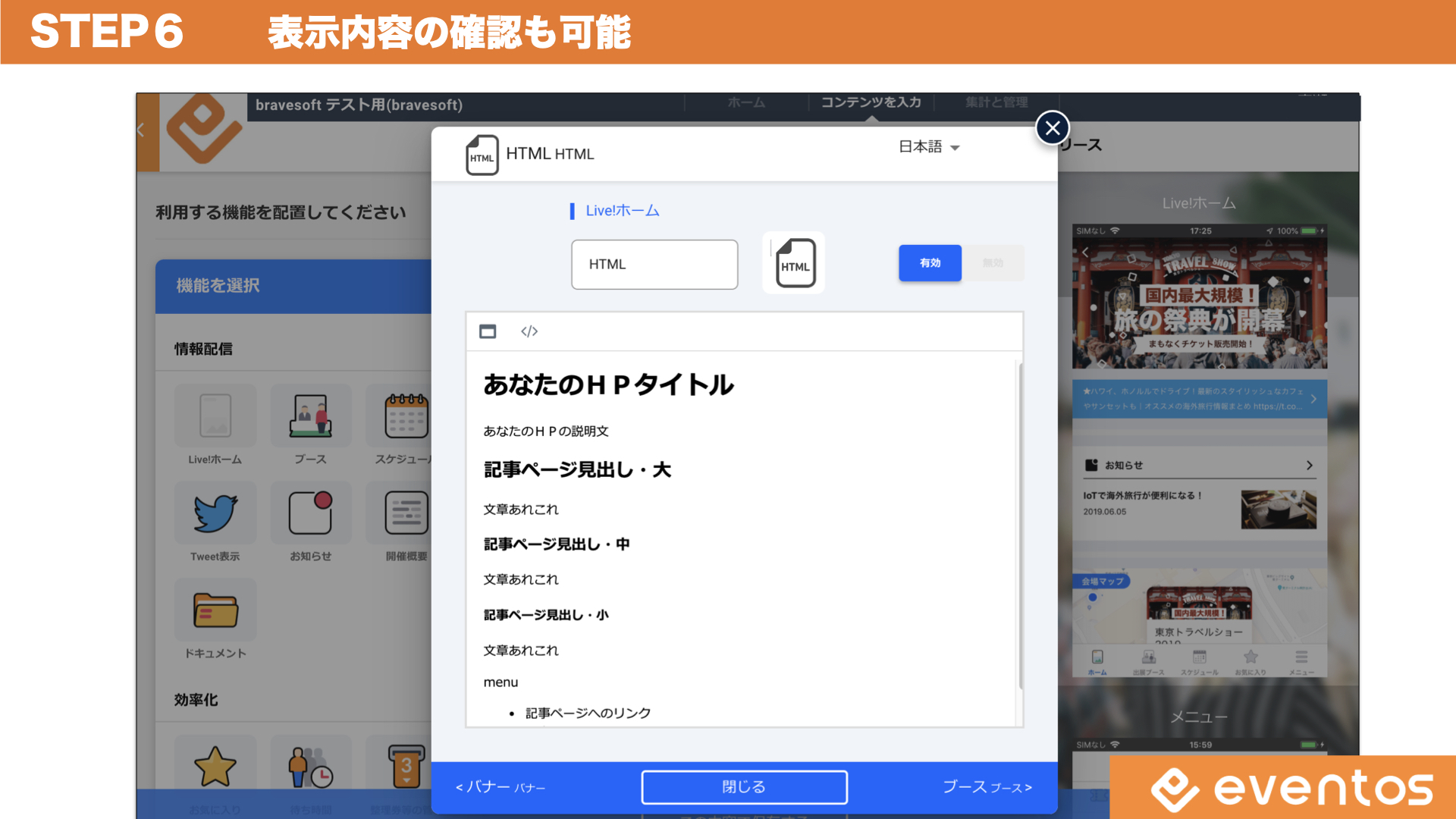Select the お知らせ notification icon
1456x819 pixels.
coord(311,513)
